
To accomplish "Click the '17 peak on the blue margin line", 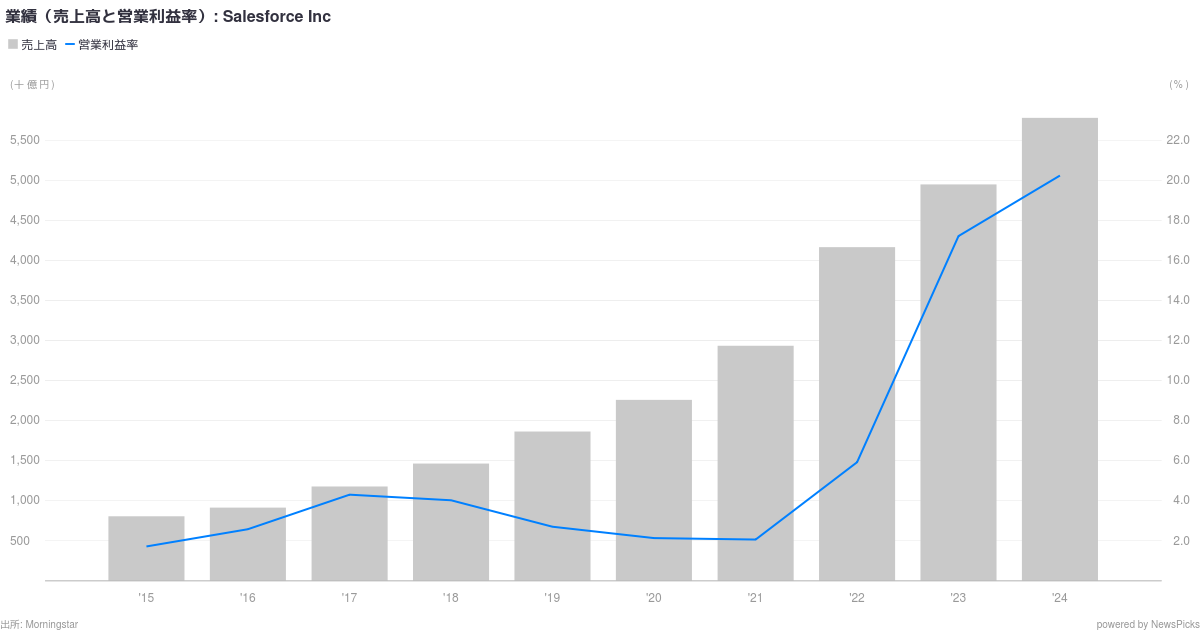I will (349, 495).
